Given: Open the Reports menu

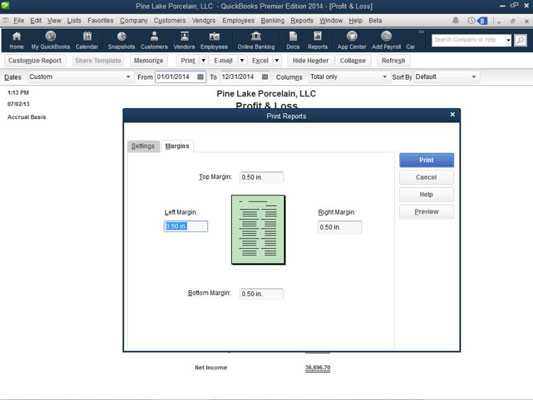Looking at the screenshot, I should 302,20.
